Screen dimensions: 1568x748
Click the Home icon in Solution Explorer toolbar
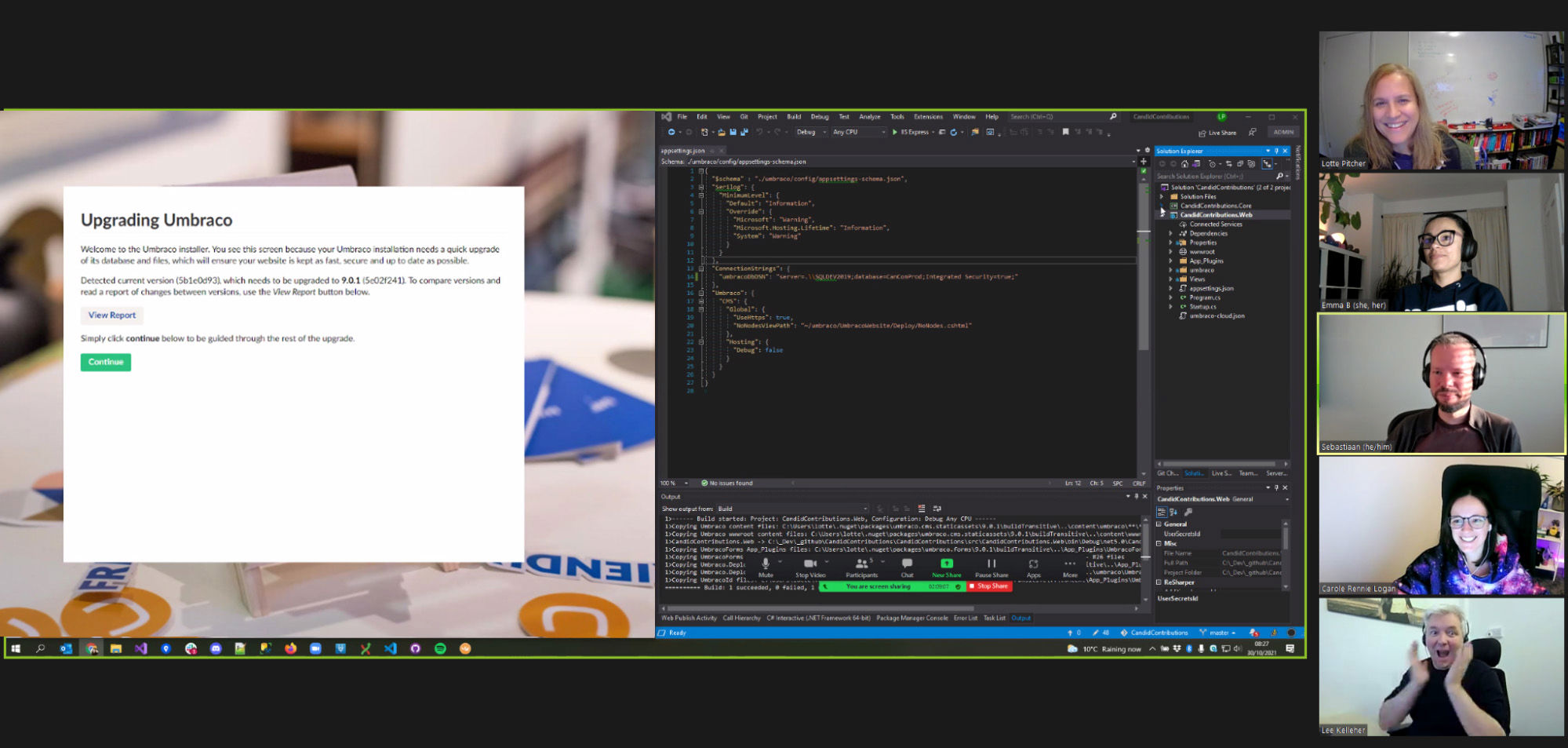coord(1184,164)
